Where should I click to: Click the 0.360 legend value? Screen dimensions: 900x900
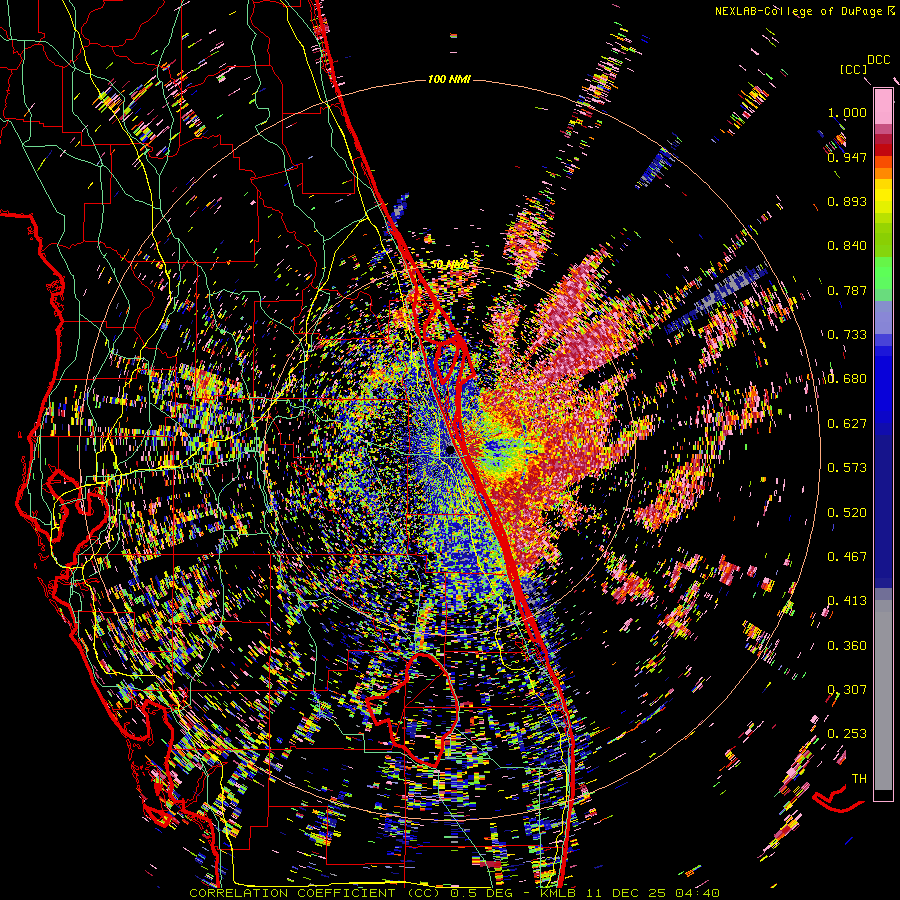coord(847,646)
